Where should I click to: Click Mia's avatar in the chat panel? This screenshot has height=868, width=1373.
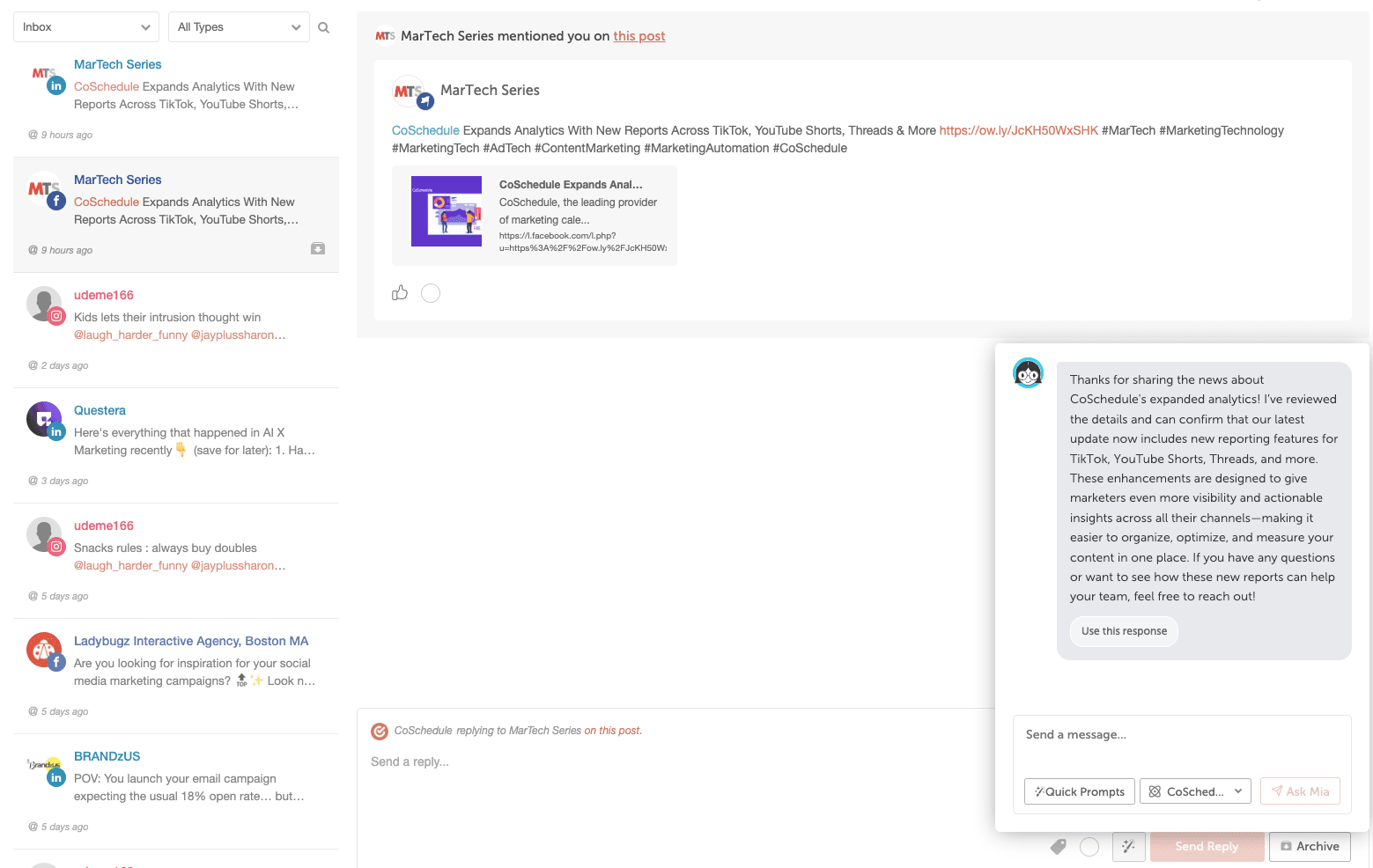(x=1028, y=373)
